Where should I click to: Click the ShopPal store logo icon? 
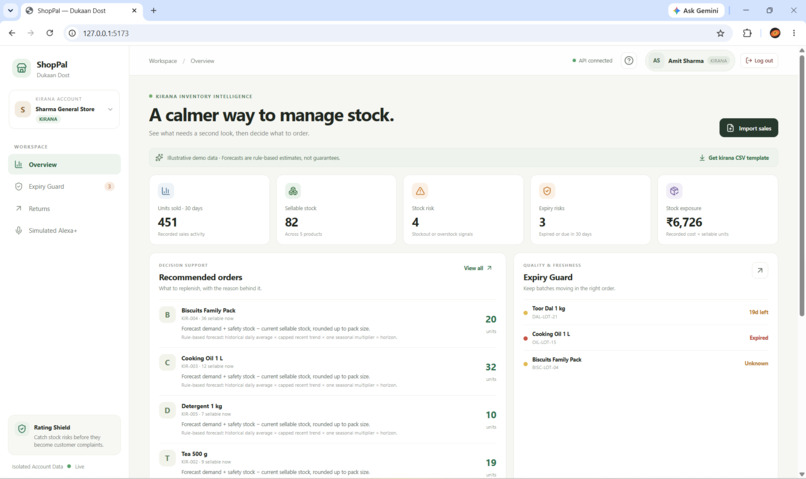[x=22, y=68]
